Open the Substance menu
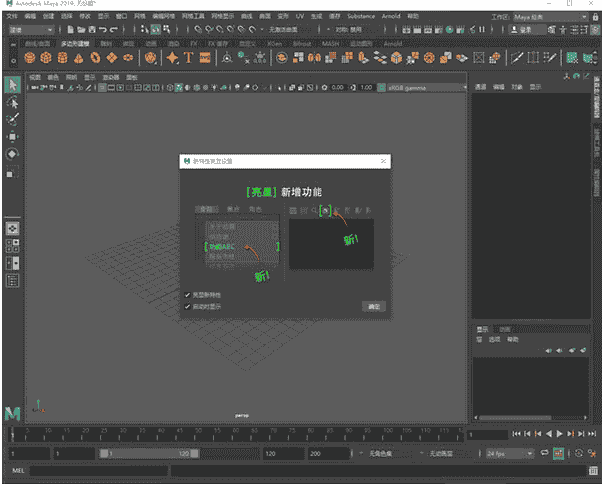 [361, 16]
